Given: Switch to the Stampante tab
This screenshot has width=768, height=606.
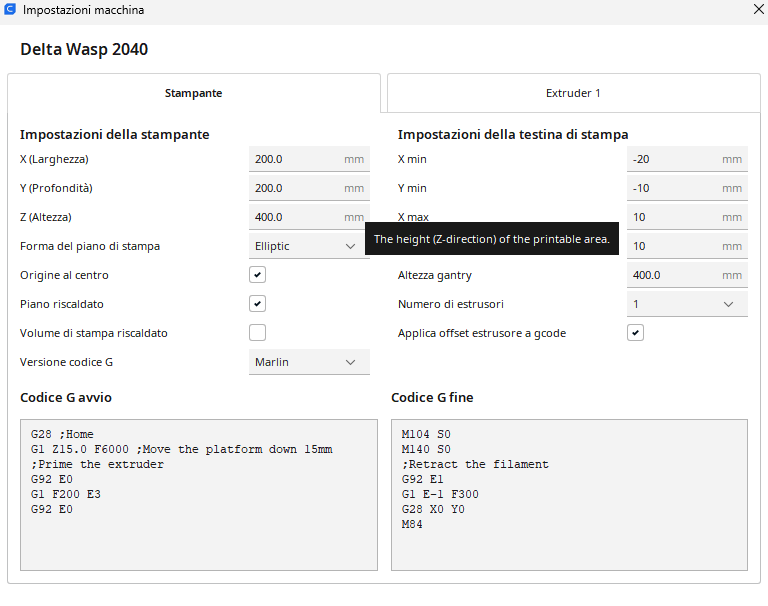Looking at the screenshot, I should coord(193,93).
